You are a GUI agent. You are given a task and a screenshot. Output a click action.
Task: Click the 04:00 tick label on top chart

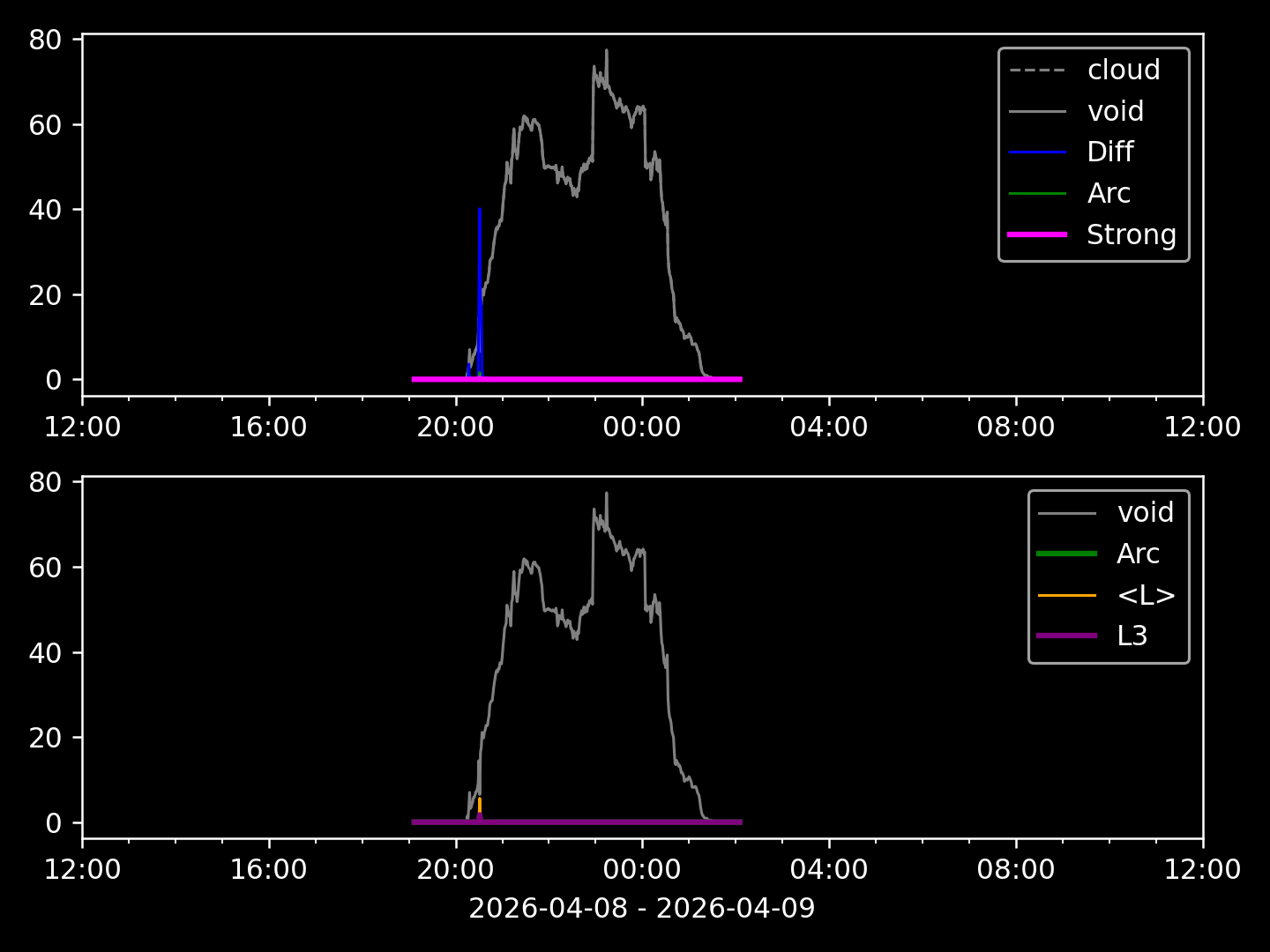[829, 428]
